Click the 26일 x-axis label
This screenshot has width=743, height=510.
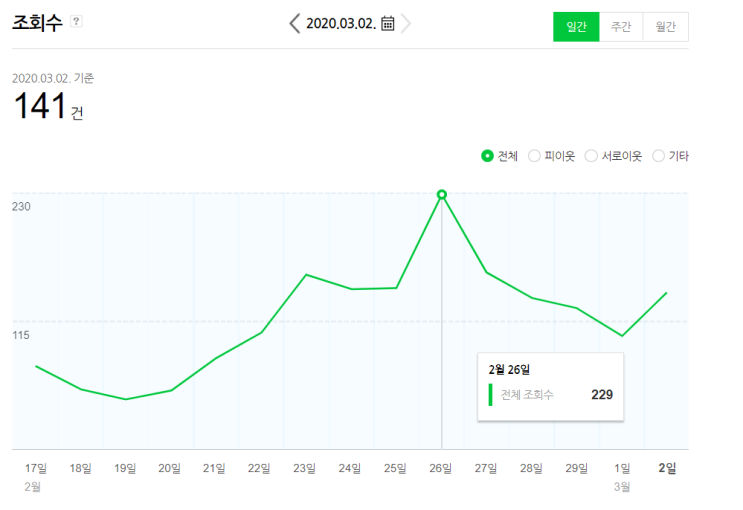(x=441, y=468)
